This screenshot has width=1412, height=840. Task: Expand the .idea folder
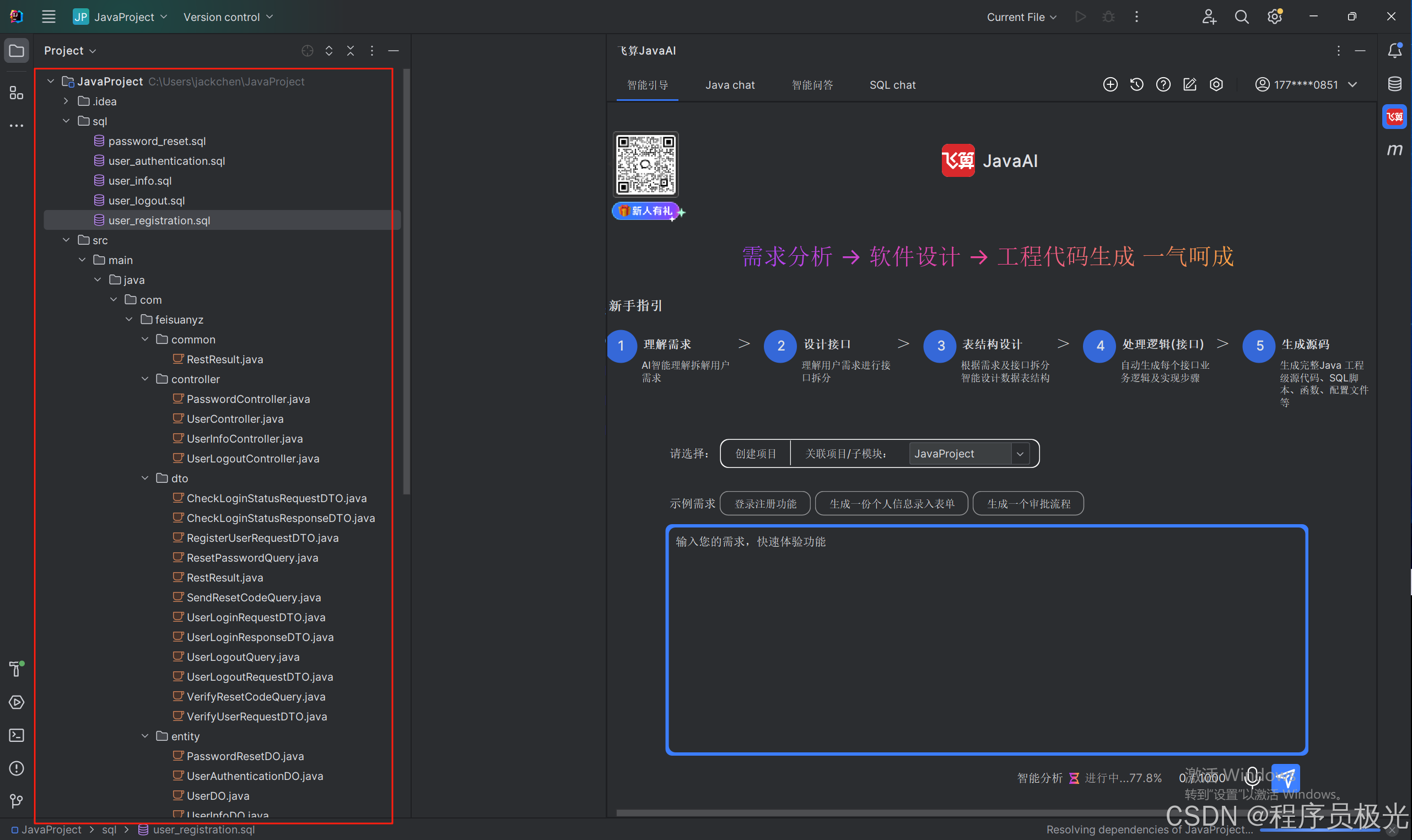(66, 101)
